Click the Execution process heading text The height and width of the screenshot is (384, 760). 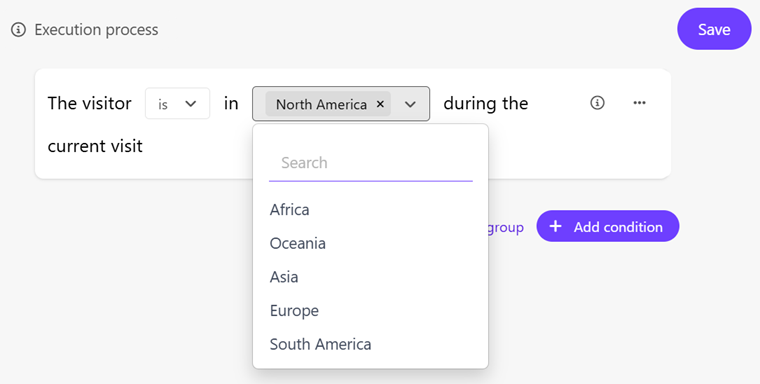click(x=96, y=30)
